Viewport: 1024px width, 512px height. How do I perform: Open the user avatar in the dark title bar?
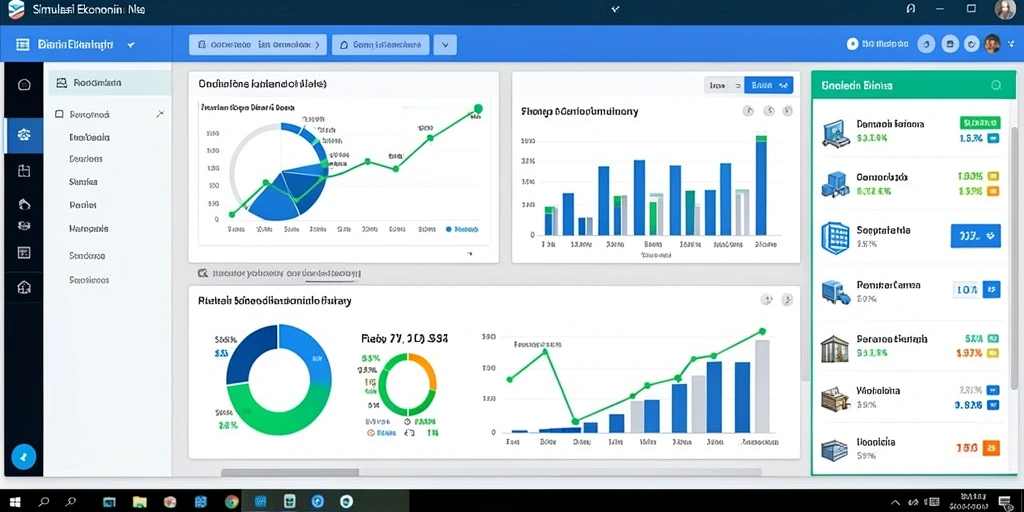1004,9
